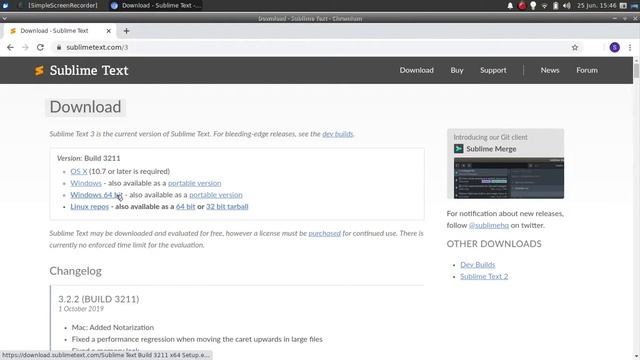Open the Forum nav item
Image resolution: width=640 pixels, height=360 pixels.
pyautogui.click(x=587, y=70)
